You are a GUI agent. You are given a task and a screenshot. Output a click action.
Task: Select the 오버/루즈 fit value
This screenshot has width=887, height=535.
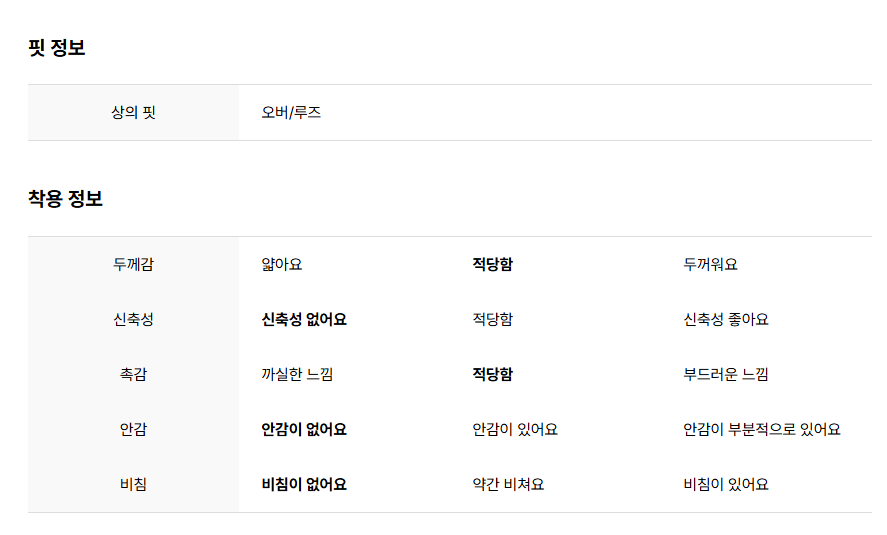tap(291, 113)
